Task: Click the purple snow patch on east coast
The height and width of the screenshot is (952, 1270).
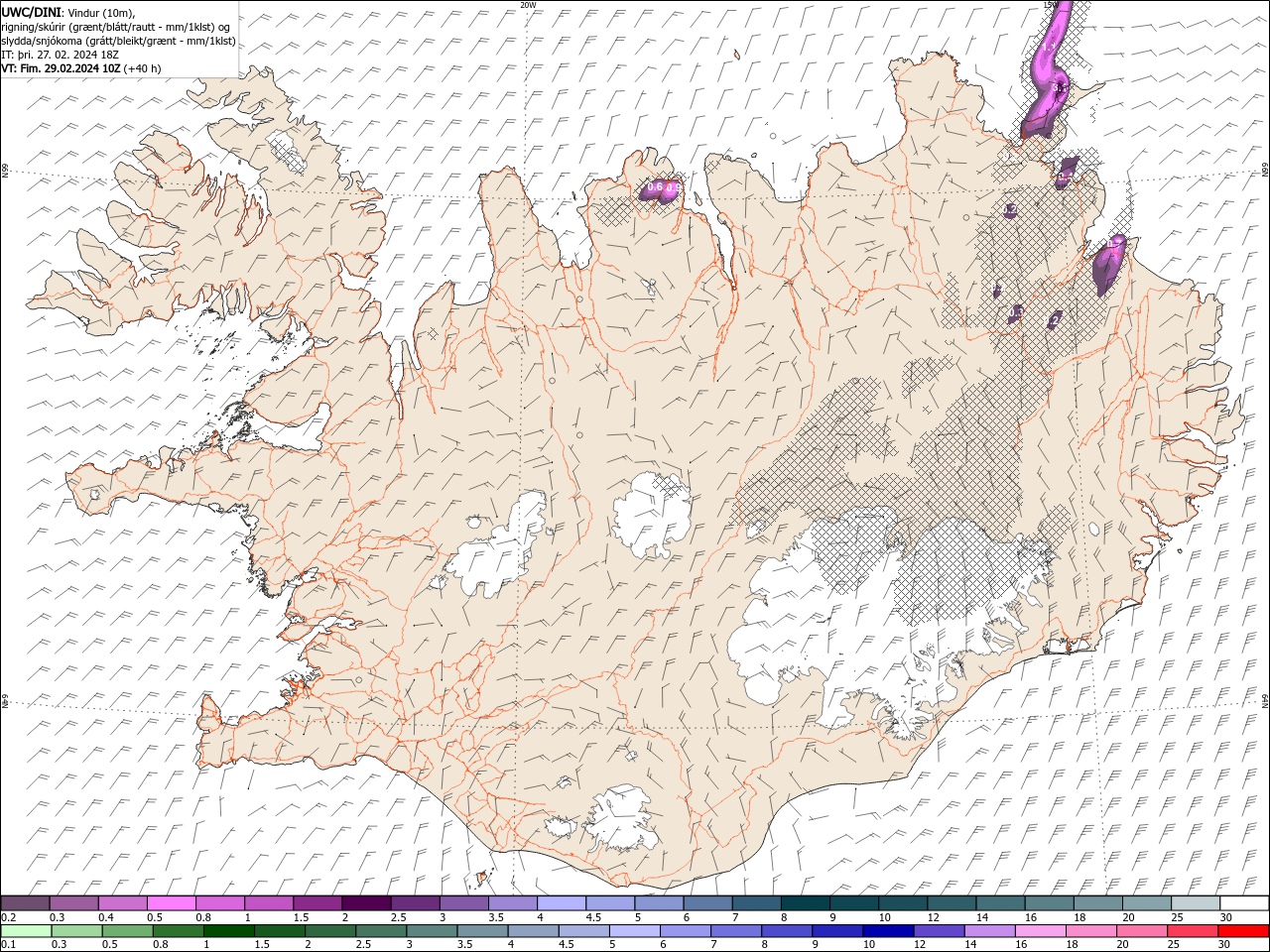Action: 1108,264
